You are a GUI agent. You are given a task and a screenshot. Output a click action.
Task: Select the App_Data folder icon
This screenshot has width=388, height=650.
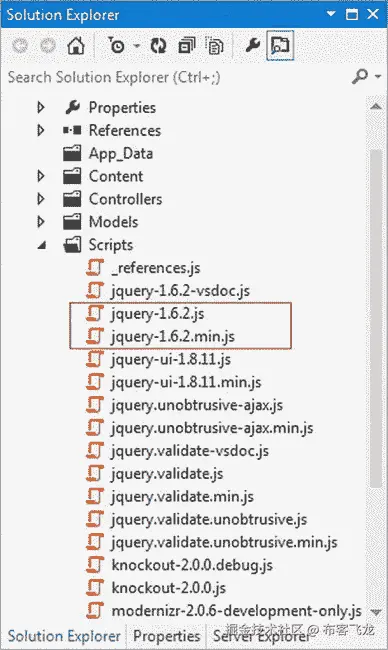[72, 153]
